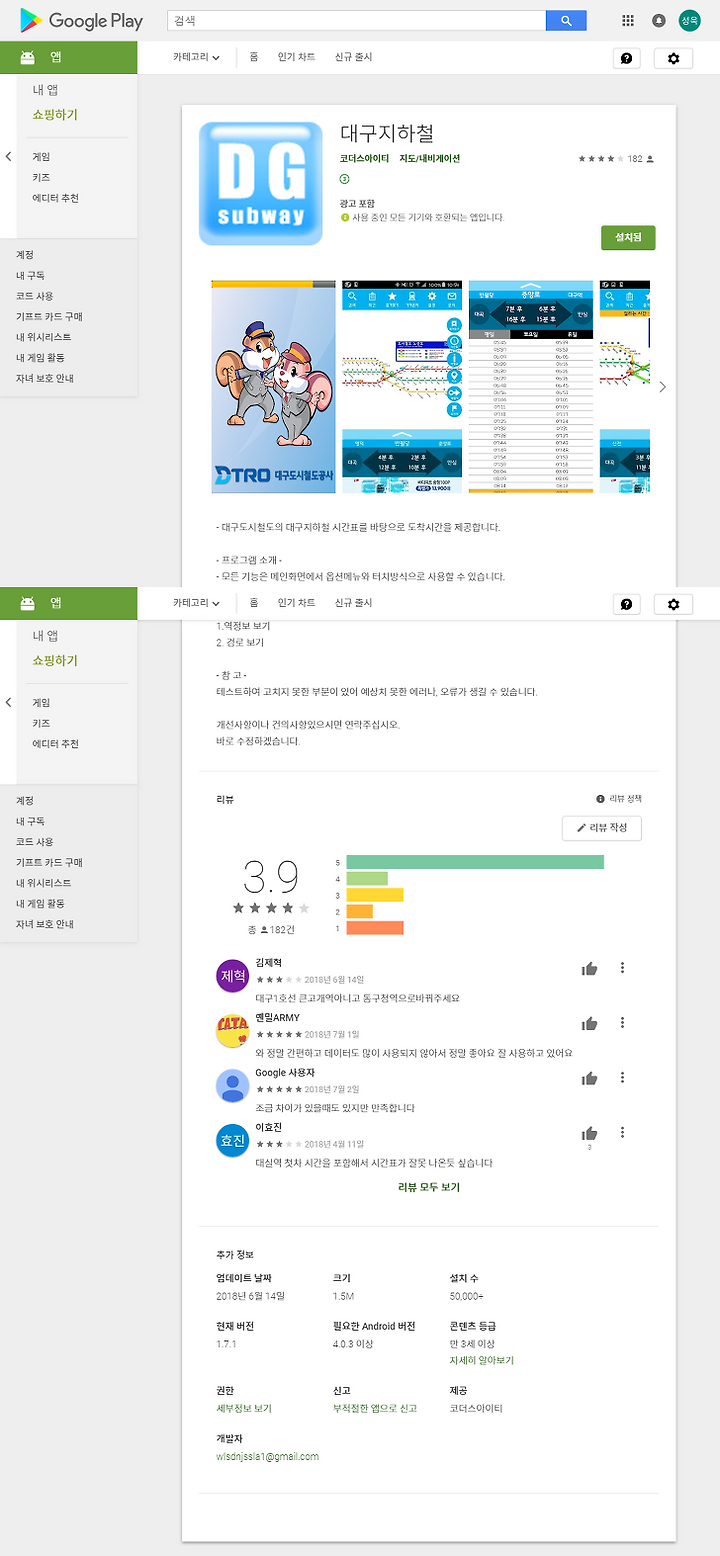This screenshot has height=1556, width=720.
Task: Open the DTRO squirrel mascot screenshot
Action: point(274,387)
